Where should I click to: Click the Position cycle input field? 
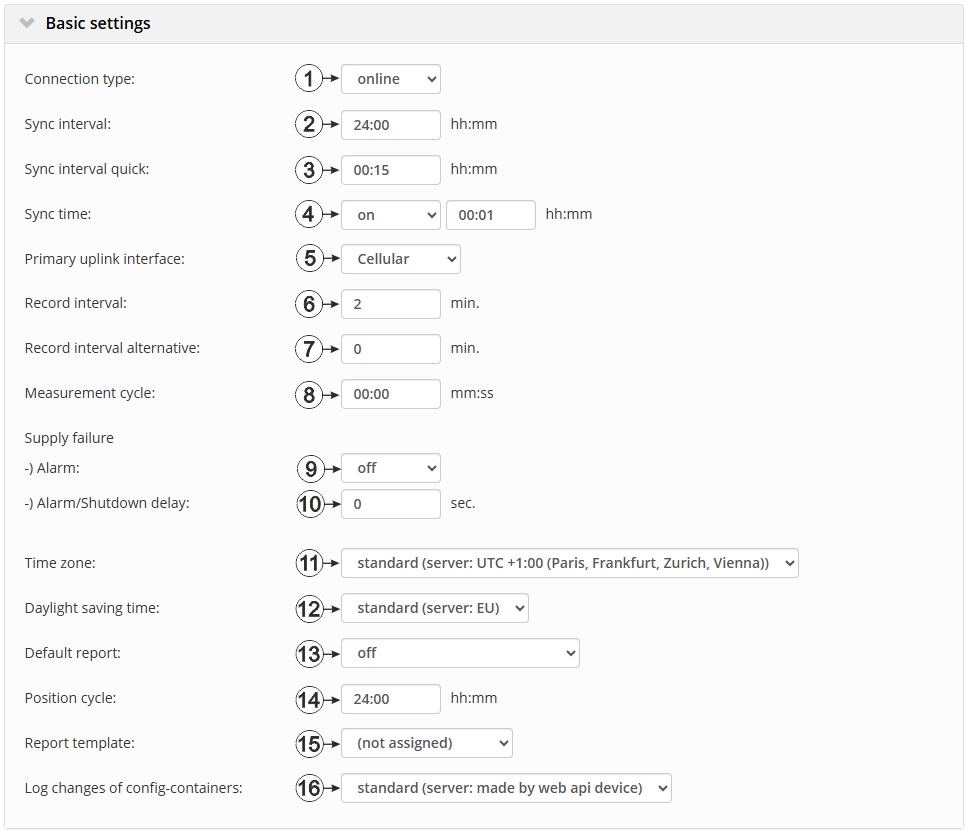pos(390,699)
